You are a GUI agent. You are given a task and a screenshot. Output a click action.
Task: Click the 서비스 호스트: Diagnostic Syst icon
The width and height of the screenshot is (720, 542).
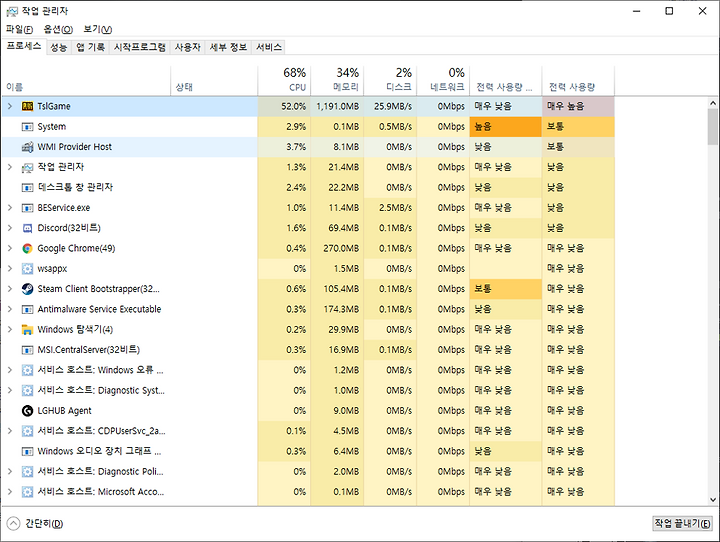pos(28,390)
